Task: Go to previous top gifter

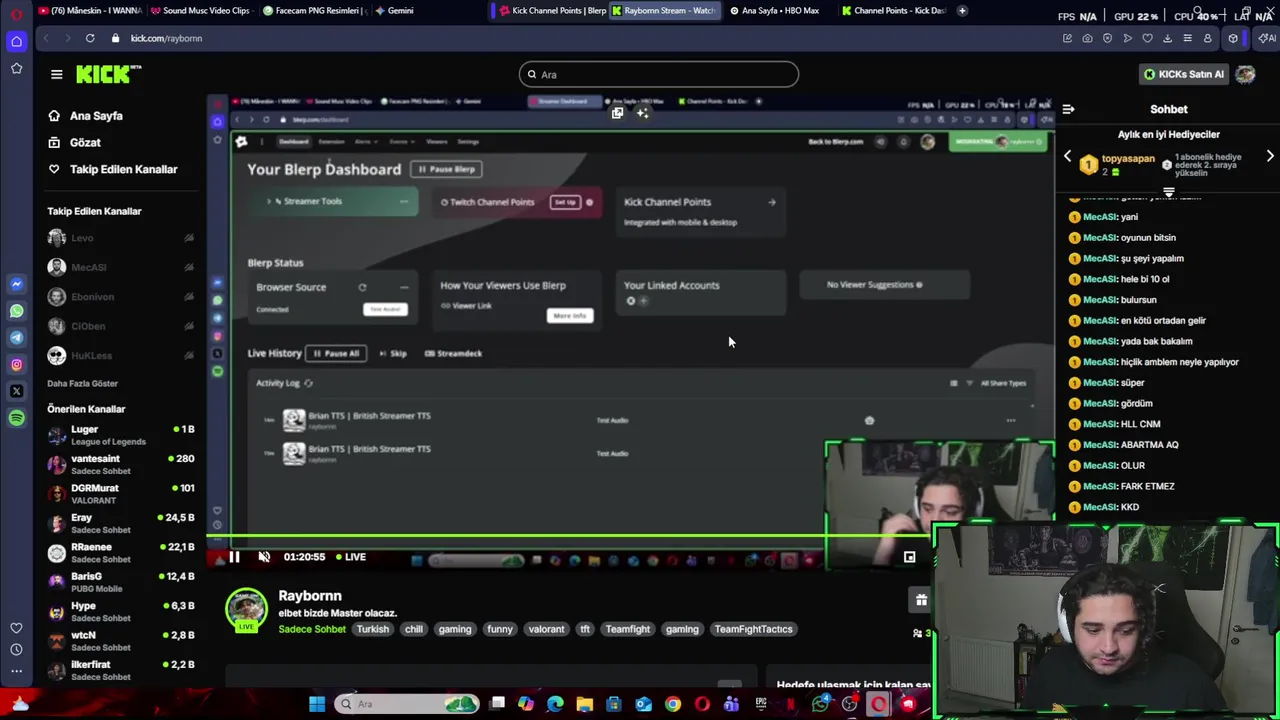Action: (1067, 157)
